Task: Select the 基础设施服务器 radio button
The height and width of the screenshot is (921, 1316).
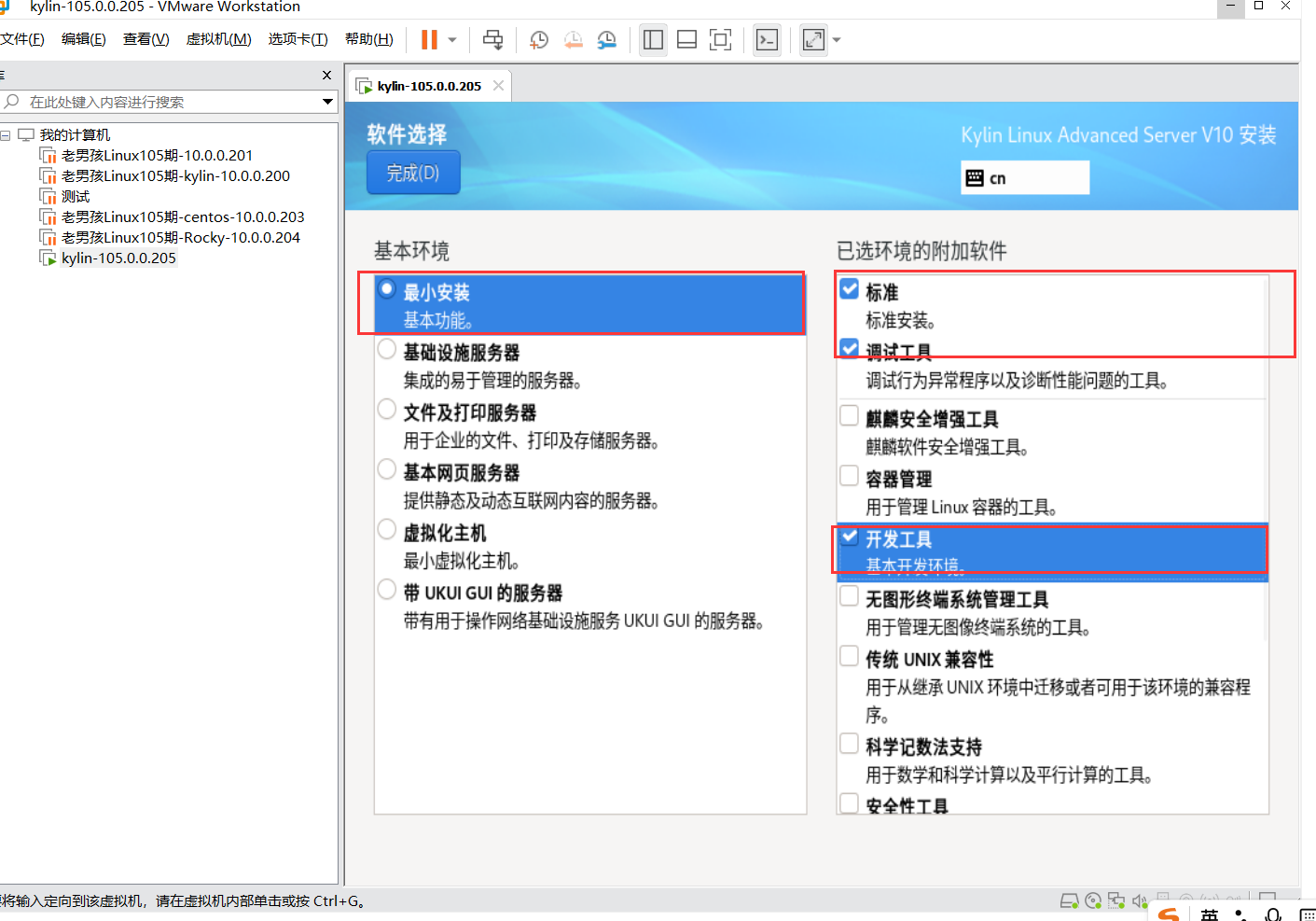Action: point(387,350)
